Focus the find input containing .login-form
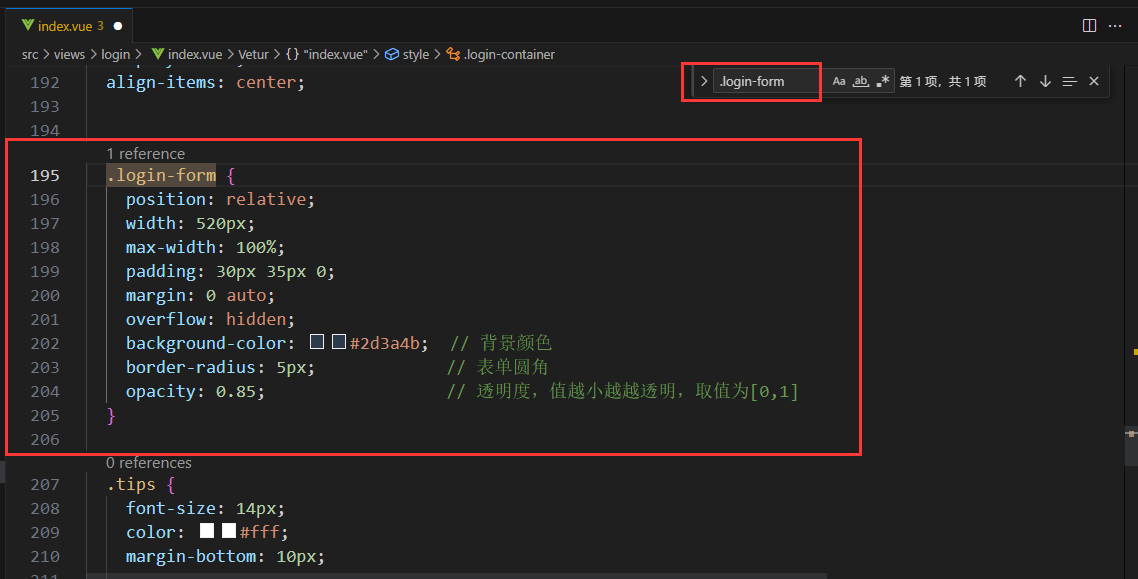The width and height of the screenshot is (1138, 579). (x=766, y=81)
